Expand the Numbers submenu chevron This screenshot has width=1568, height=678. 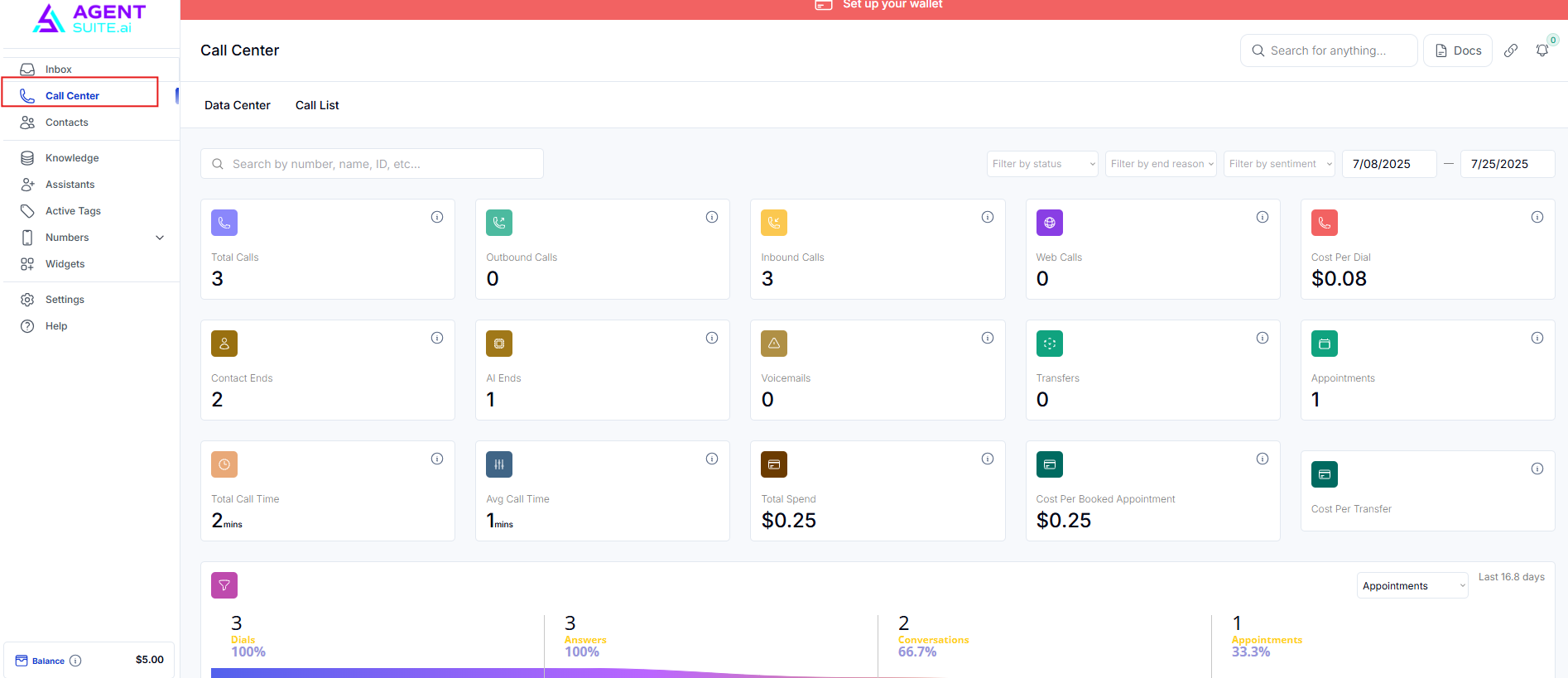[x=160, y=238]
